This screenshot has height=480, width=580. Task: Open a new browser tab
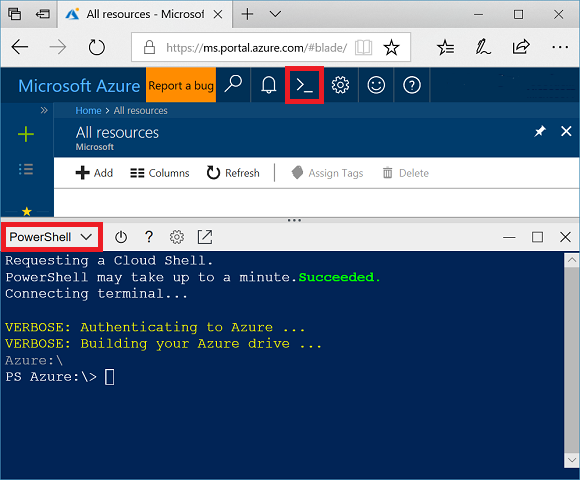click(x=247, y=14)
